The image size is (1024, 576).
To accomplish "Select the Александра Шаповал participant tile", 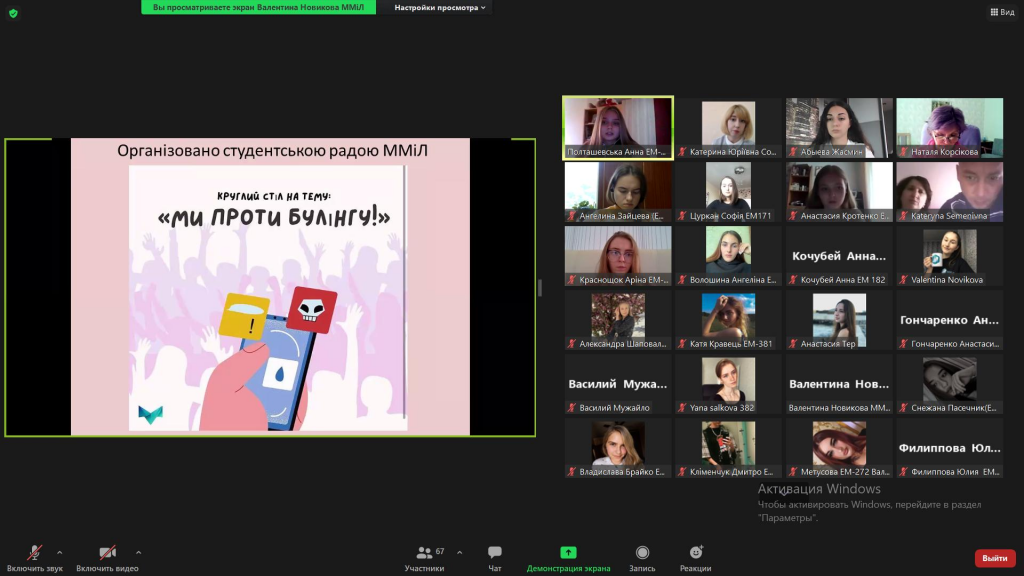I will pyautogui.click(x=618, y=320).
